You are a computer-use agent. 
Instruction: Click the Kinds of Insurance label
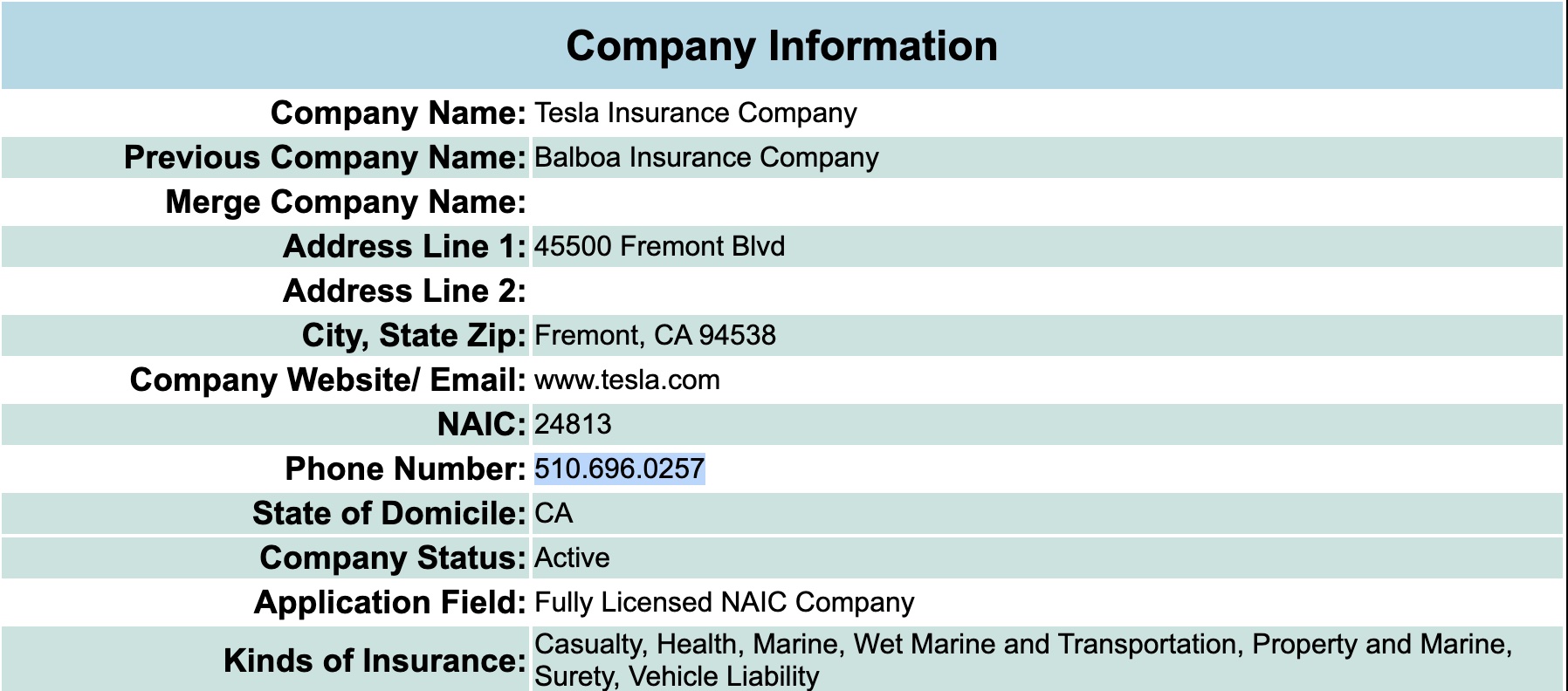click(x=375, y=660)
